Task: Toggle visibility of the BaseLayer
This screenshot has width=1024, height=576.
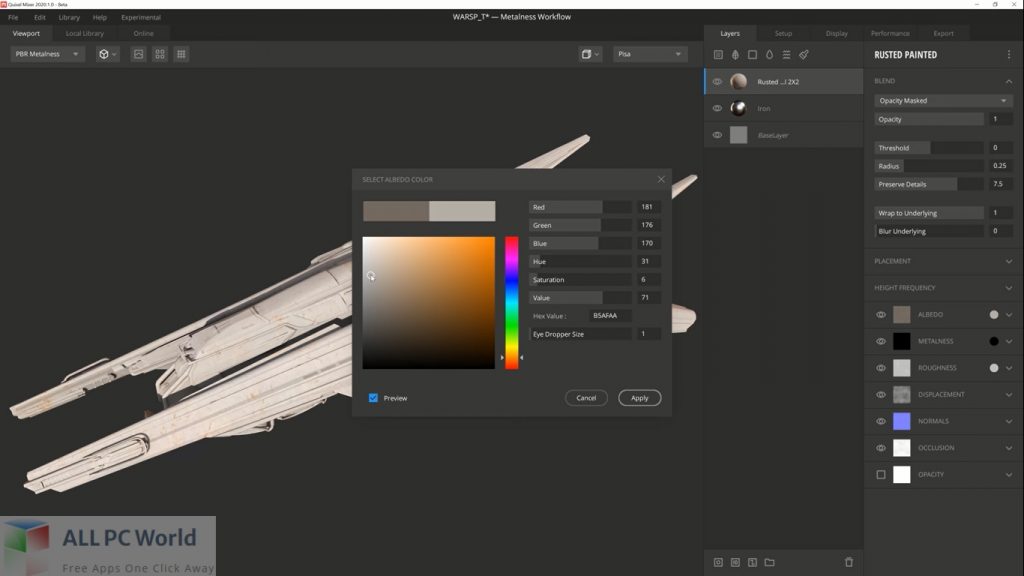Action: click(716, 134)
